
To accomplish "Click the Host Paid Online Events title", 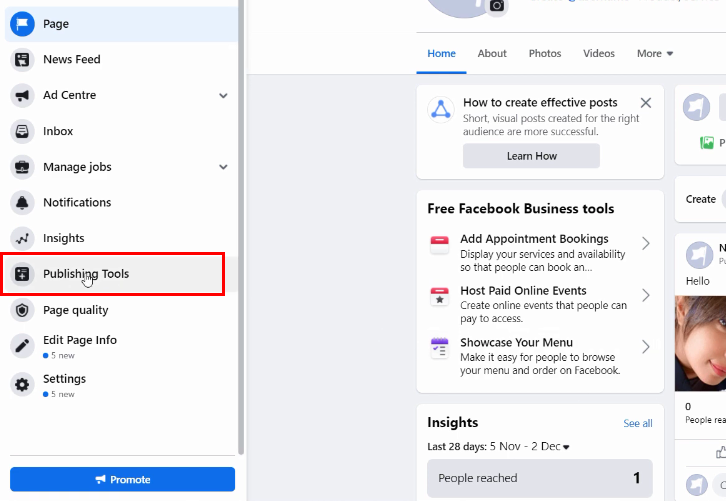I will pos(523,291).
